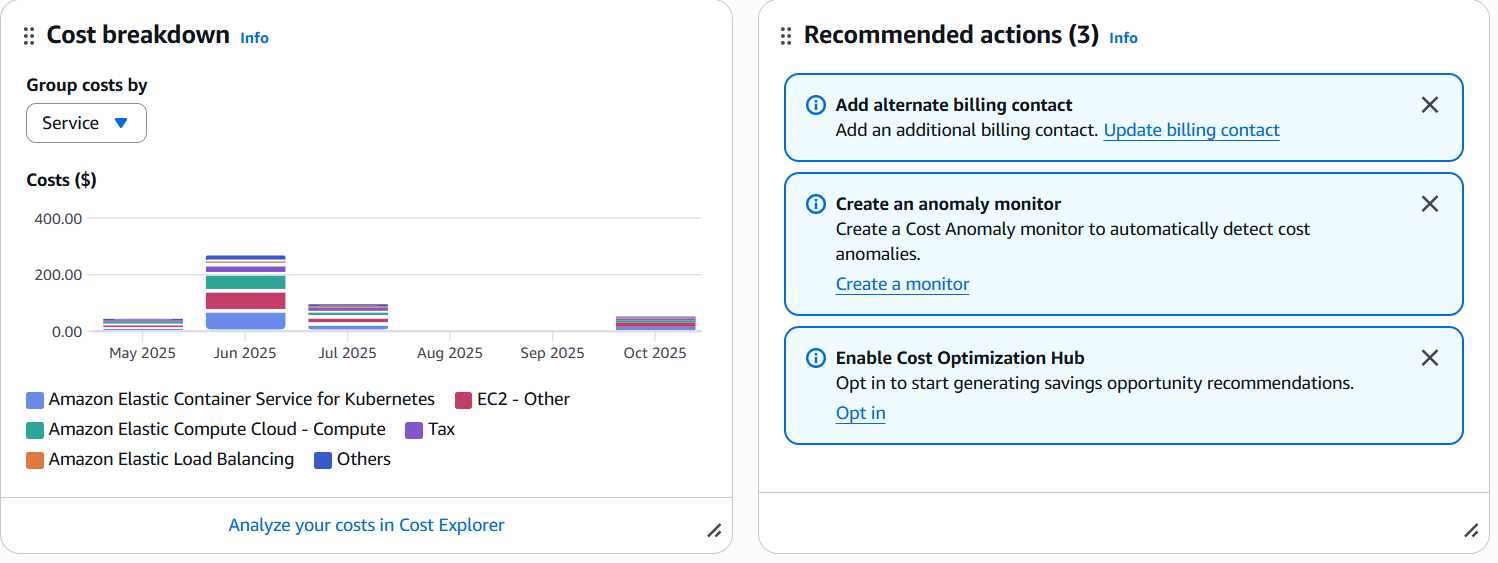This screenshot has width=1498, height=563.
Task: Open Analyze your costs in Cost Explorer
Action: pos(366,525)
